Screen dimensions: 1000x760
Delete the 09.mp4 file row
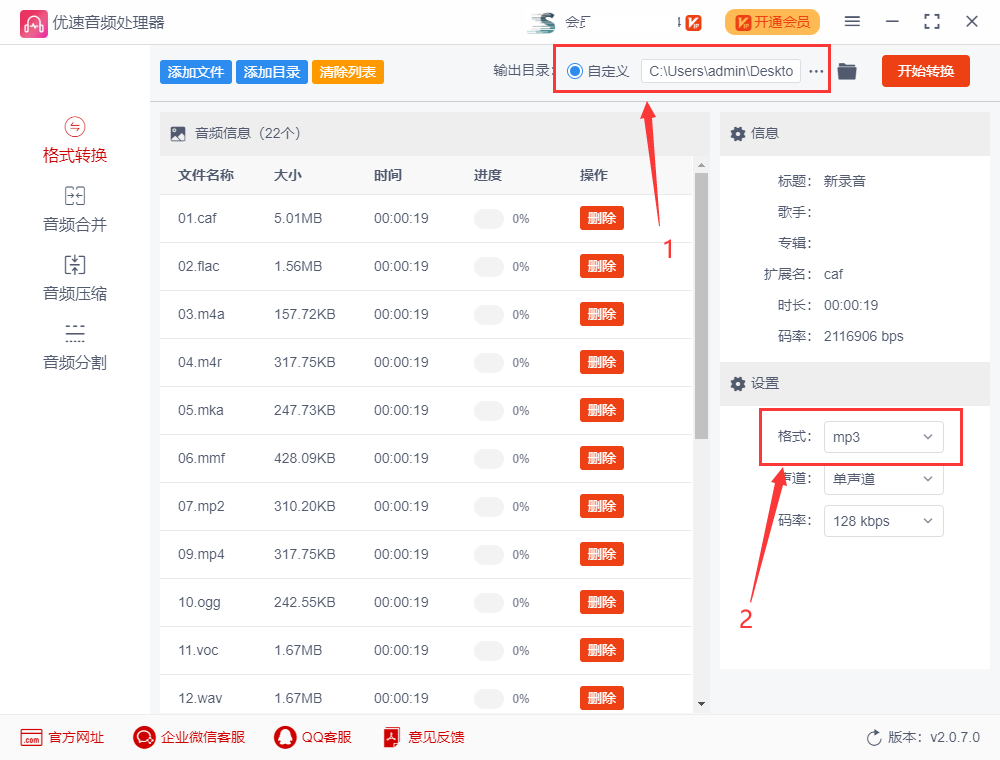(601, 554)
